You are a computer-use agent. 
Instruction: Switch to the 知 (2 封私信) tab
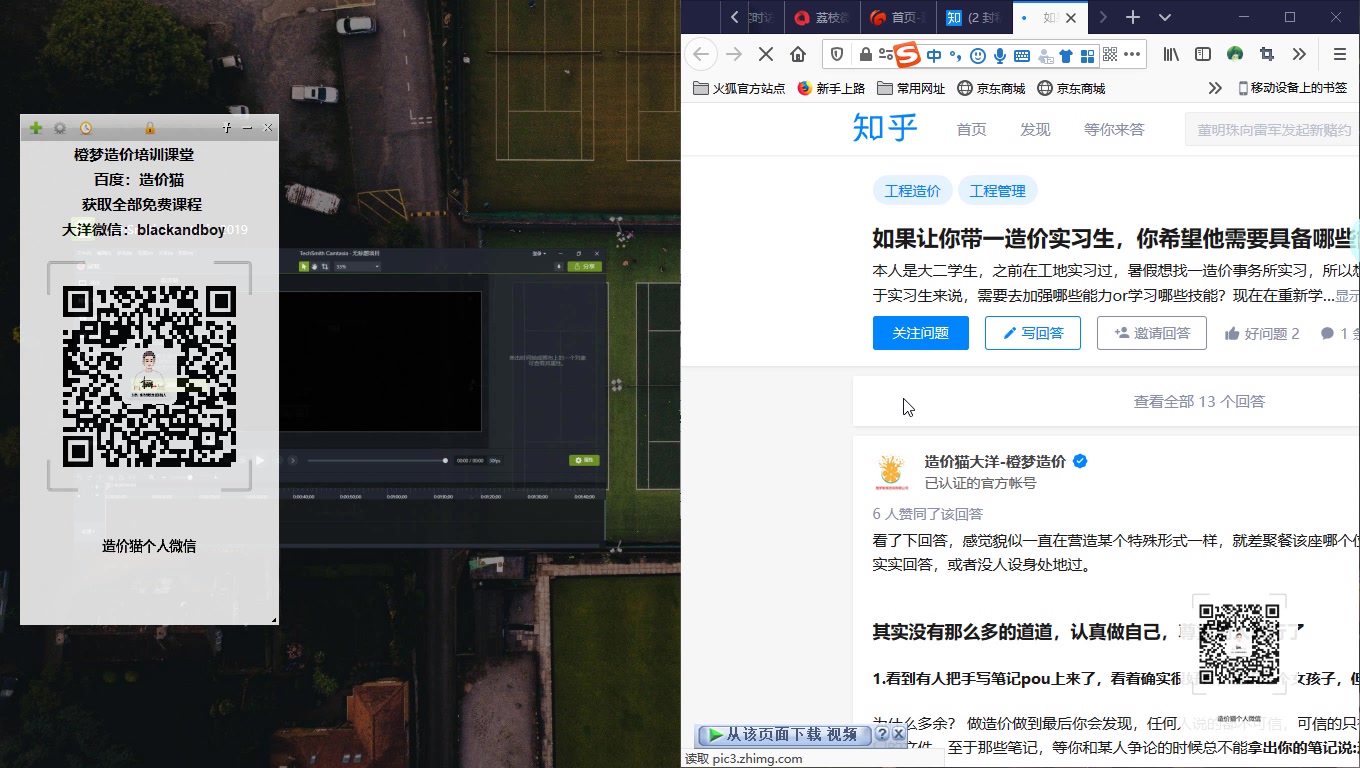click(975, 17)
